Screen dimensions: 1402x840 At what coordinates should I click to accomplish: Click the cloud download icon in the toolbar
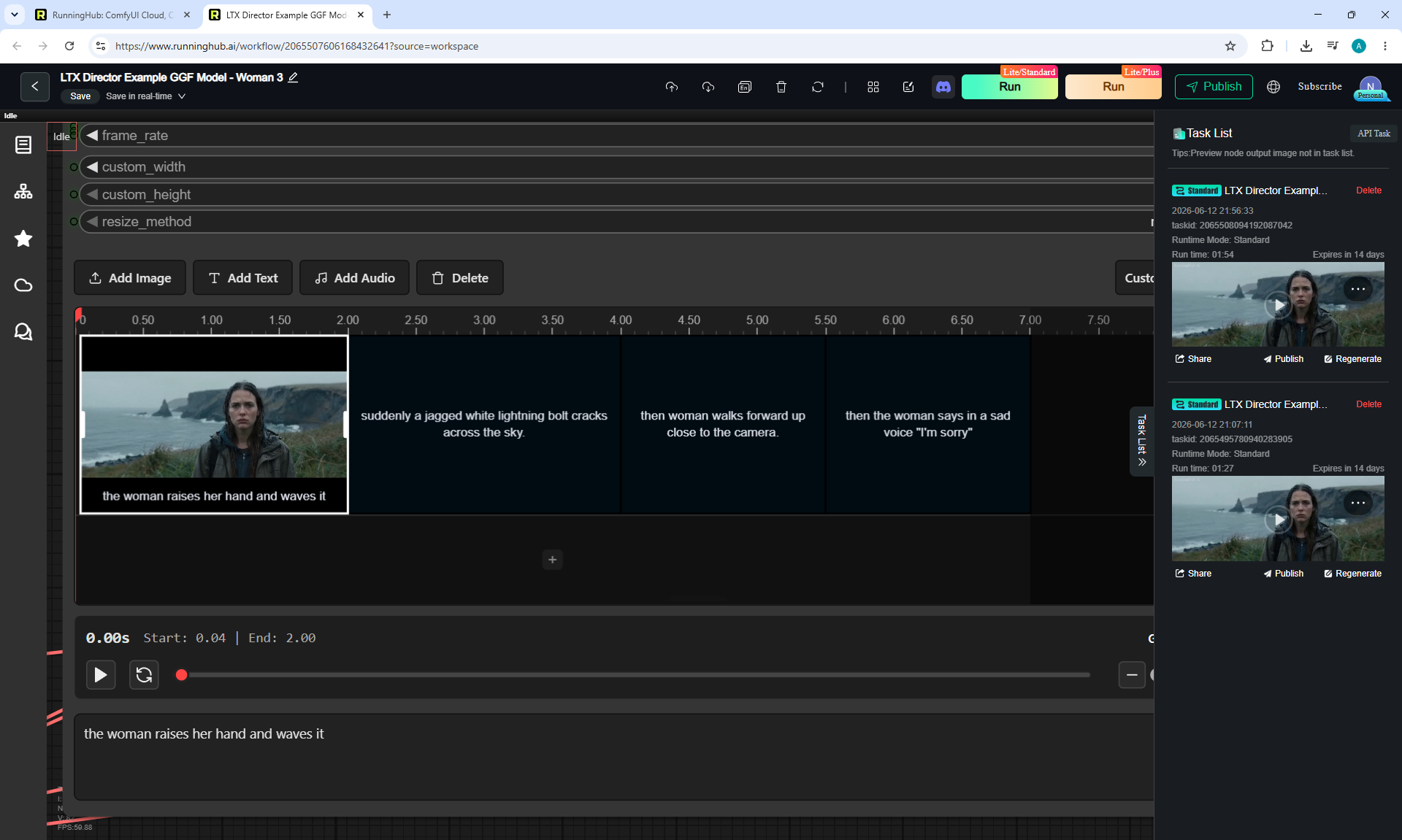pyautogui.click(x=708, y=87)
